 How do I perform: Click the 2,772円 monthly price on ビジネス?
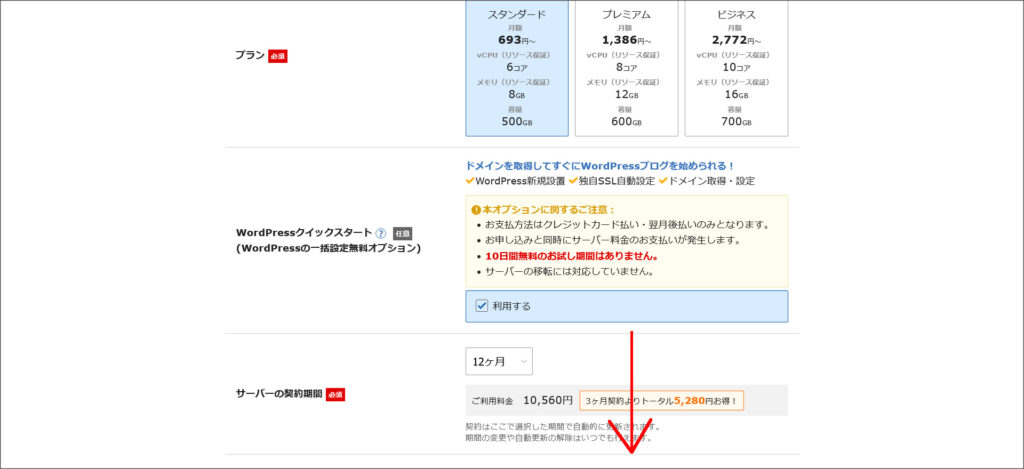click(737, 40)
